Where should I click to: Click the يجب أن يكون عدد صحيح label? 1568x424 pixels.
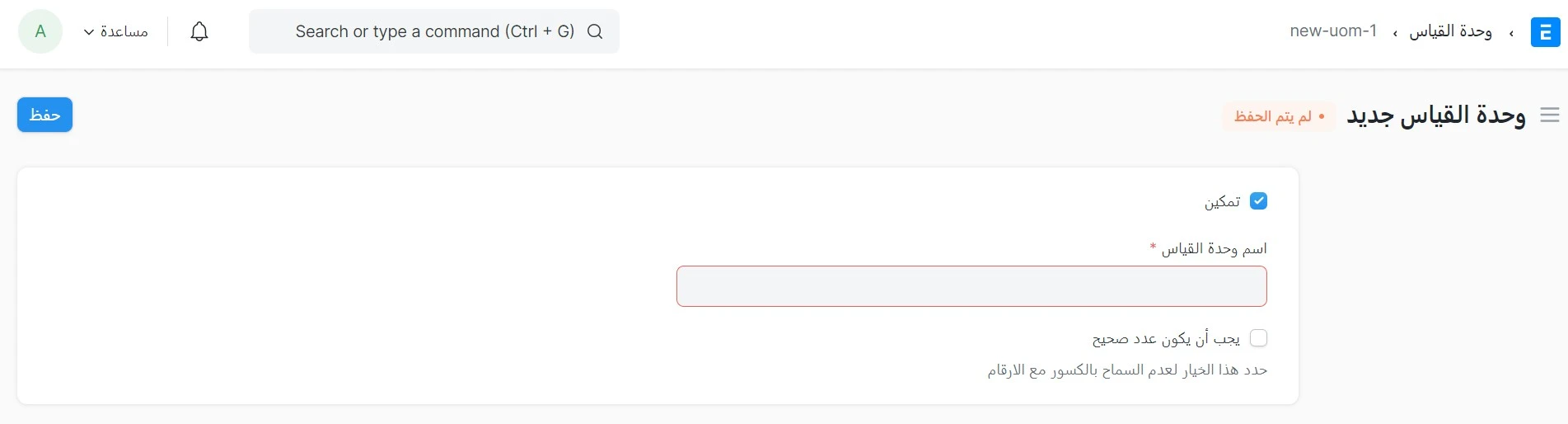pos(1166,338)
